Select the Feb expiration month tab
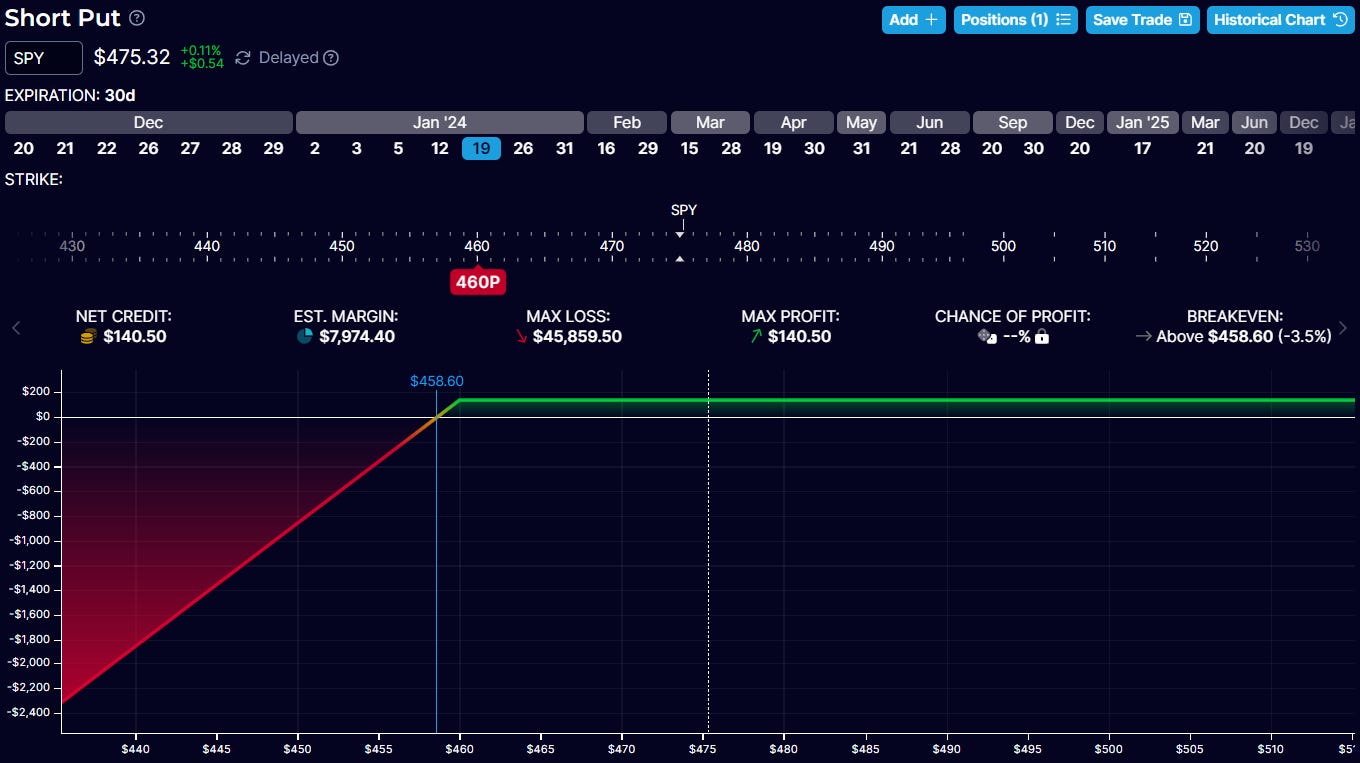The height and width of the screenshot is (763, 1360). 627,122
